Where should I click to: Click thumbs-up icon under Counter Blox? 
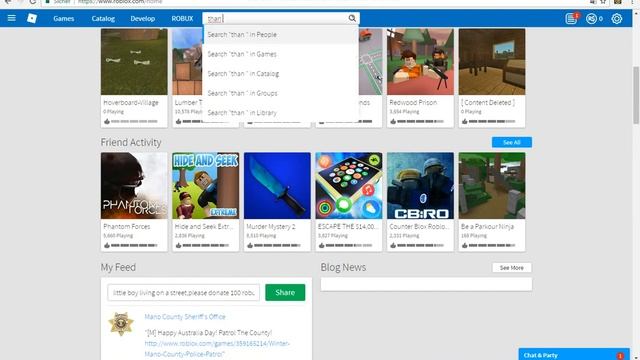click(393, 245)
